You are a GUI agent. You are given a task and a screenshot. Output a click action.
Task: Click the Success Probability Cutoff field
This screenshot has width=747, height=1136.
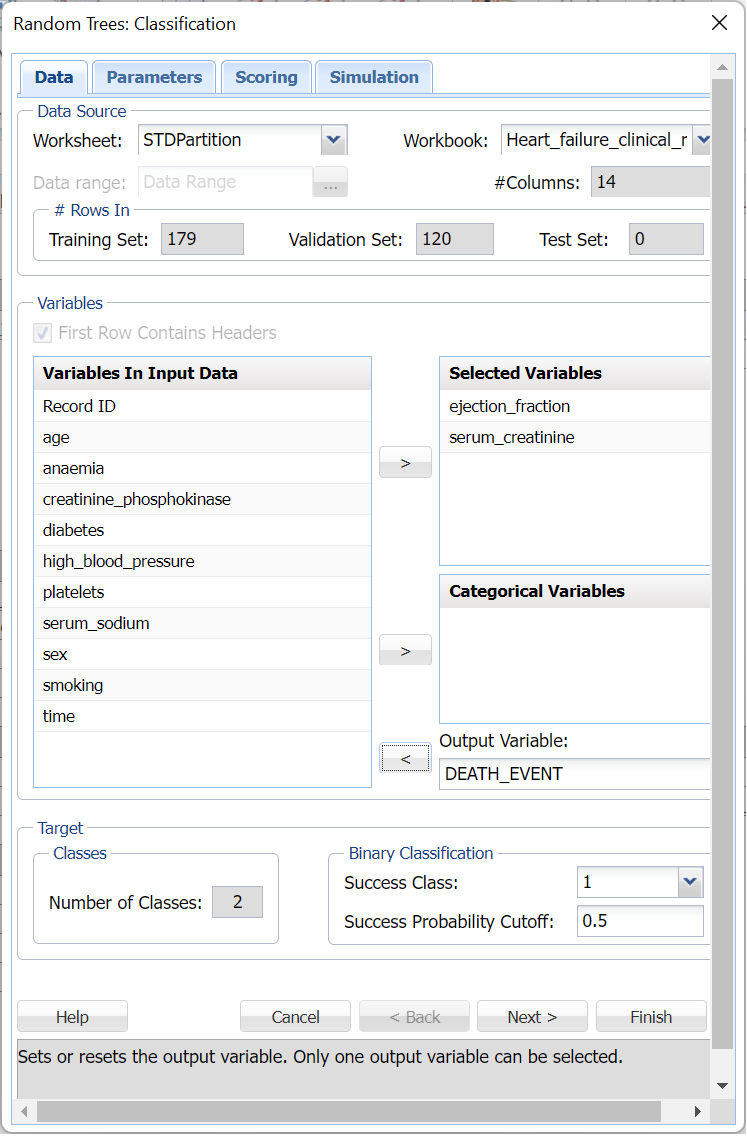(x=640, y=921)
